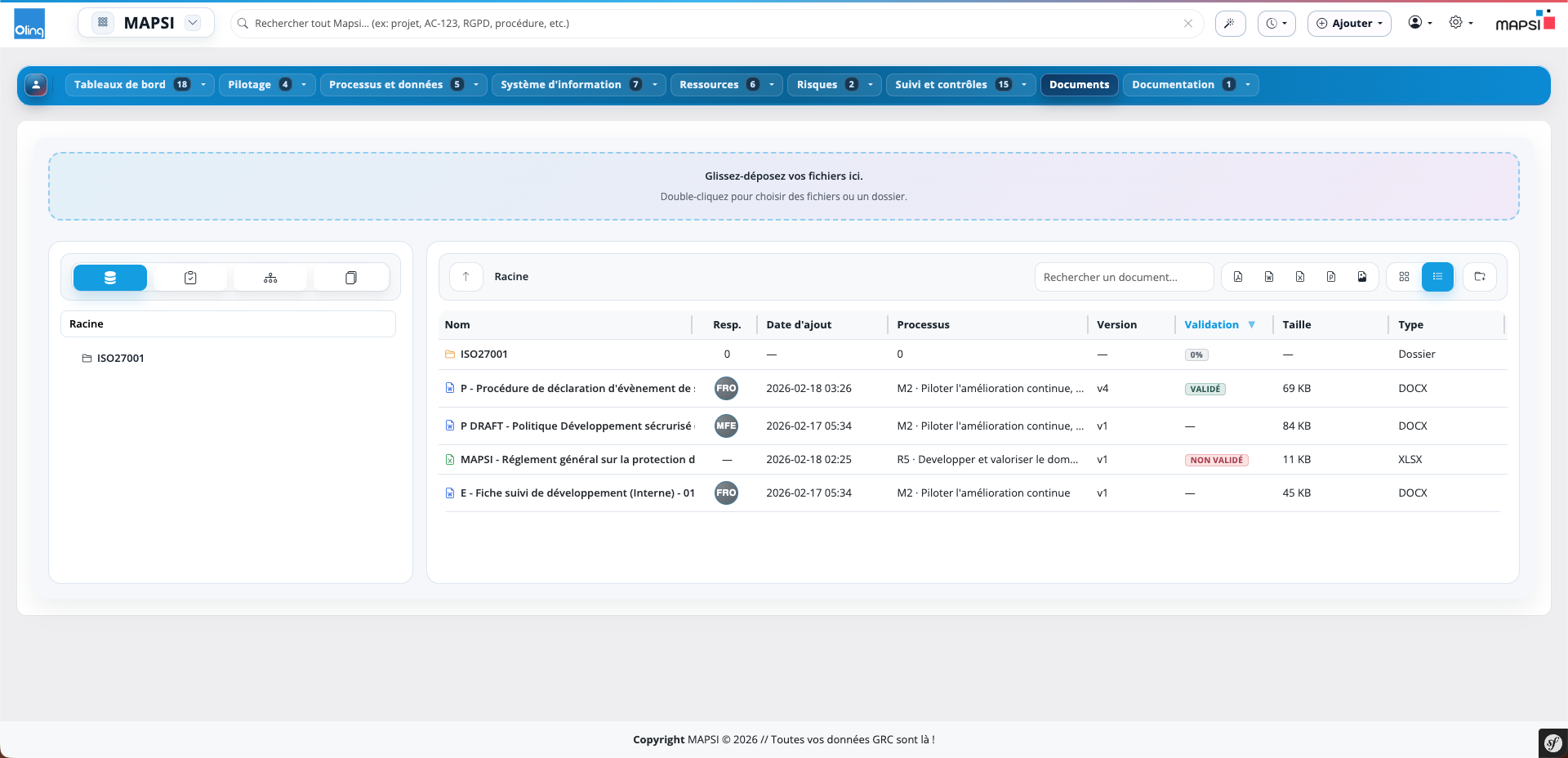The image size is (1568, 758).
Task: Filter documents by PDF file type
Action: click(1238, 277)
